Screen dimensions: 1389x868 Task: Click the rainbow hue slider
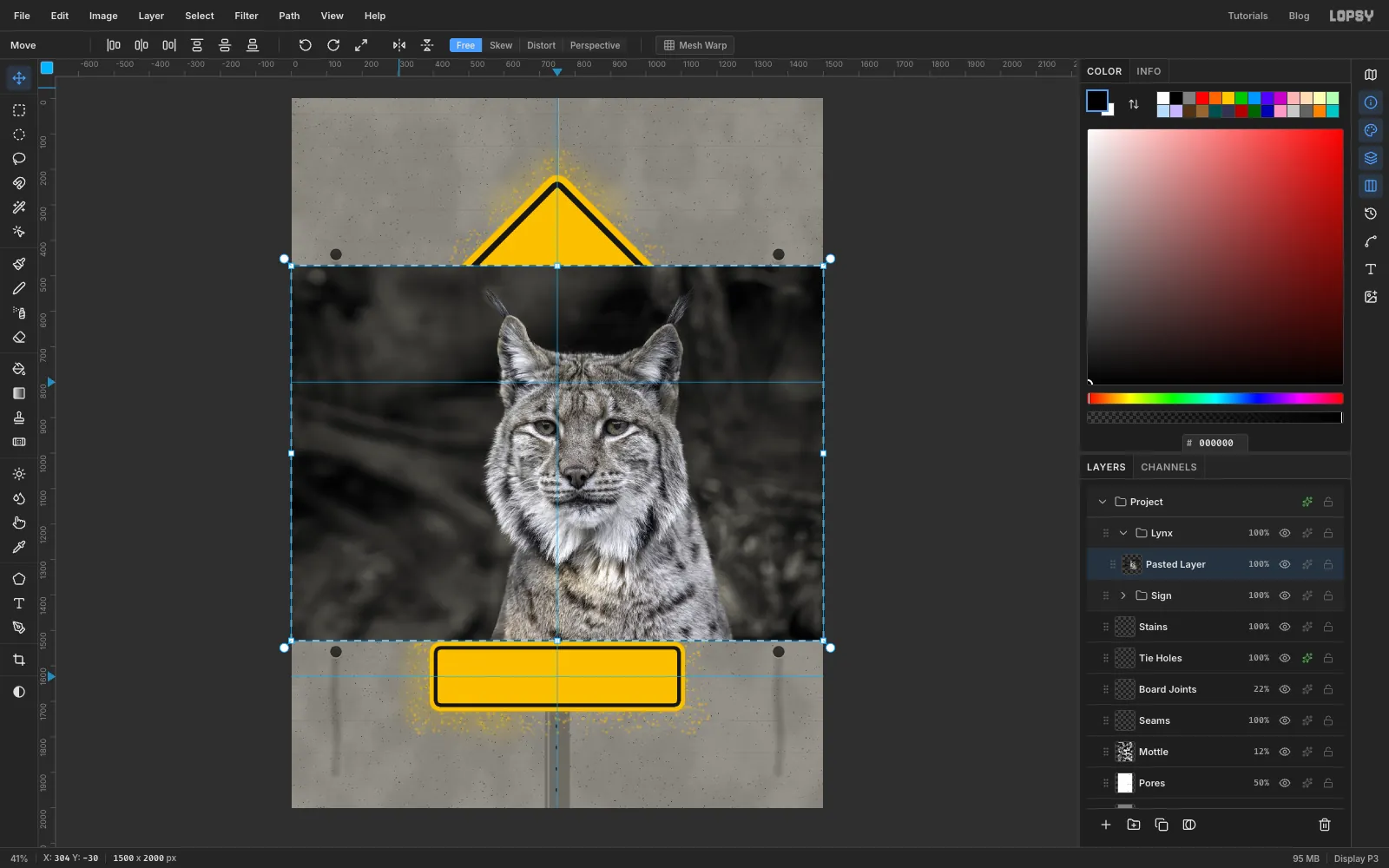[x=1215, y=398]
